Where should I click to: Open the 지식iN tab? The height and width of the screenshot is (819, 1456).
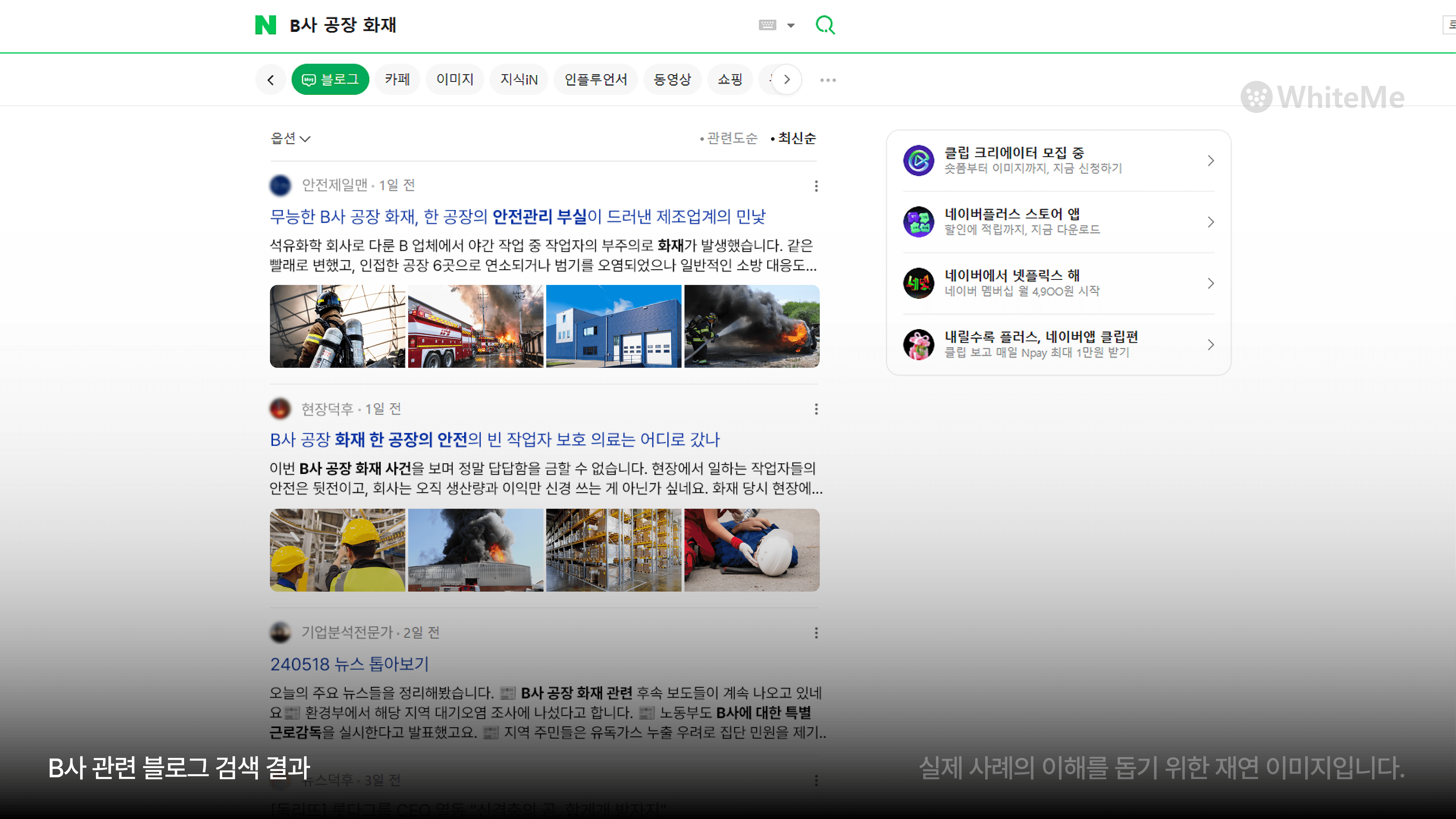tap(519, 79)
